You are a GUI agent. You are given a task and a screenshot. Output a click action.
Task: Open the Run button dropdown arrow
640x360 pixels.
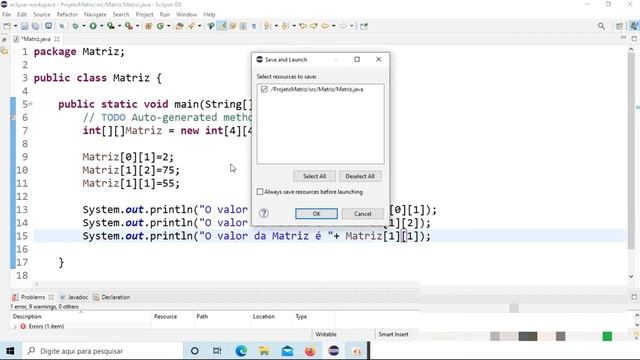tap(102, 26)
